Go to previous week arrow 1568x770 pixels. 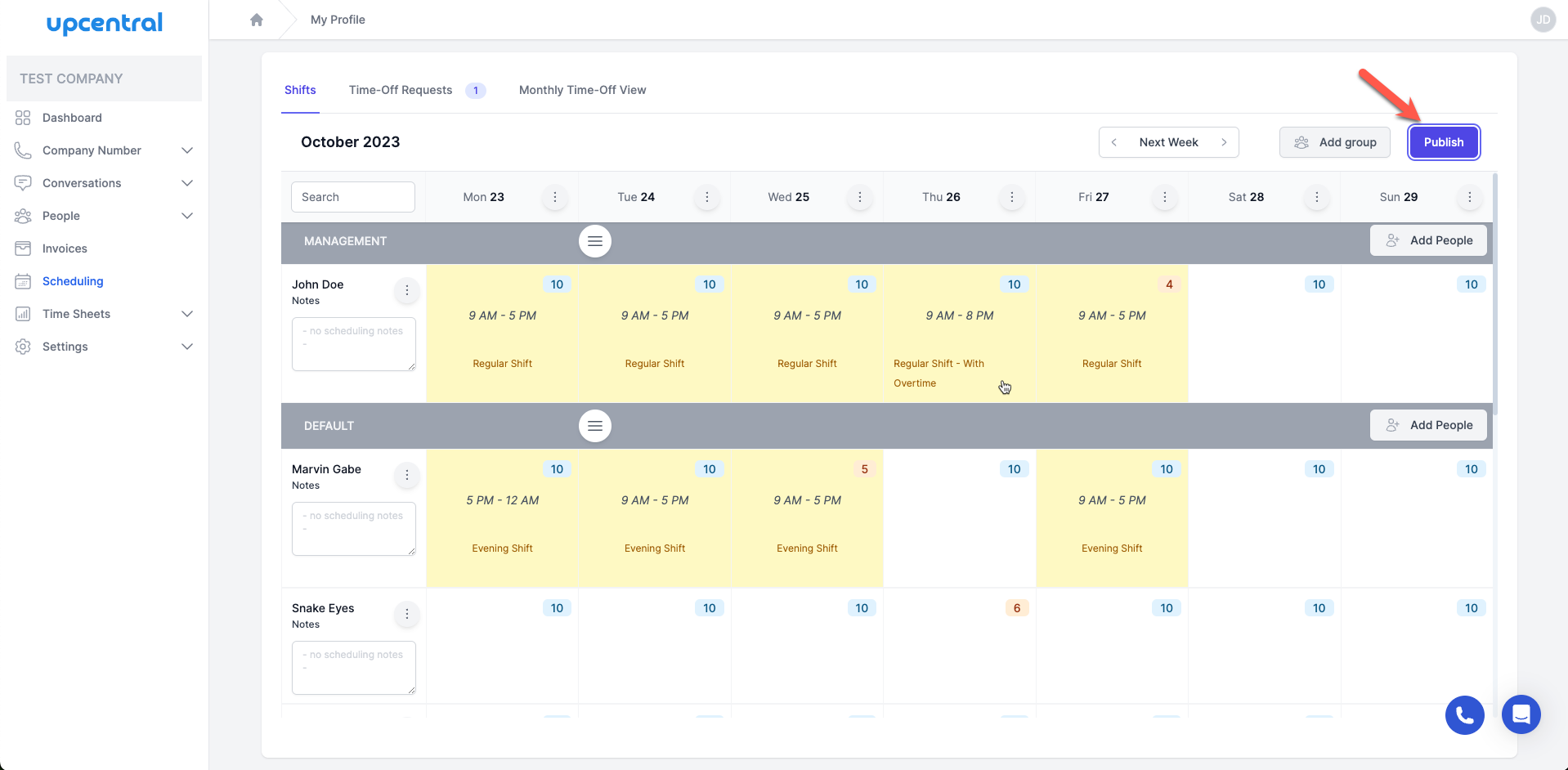(1114, 142)
